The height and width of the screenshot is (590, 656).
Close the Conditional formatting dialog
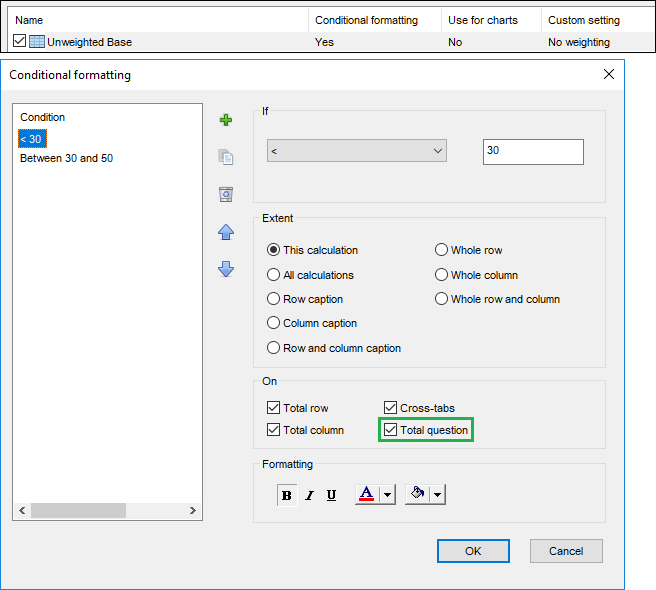tap(609, 74)
